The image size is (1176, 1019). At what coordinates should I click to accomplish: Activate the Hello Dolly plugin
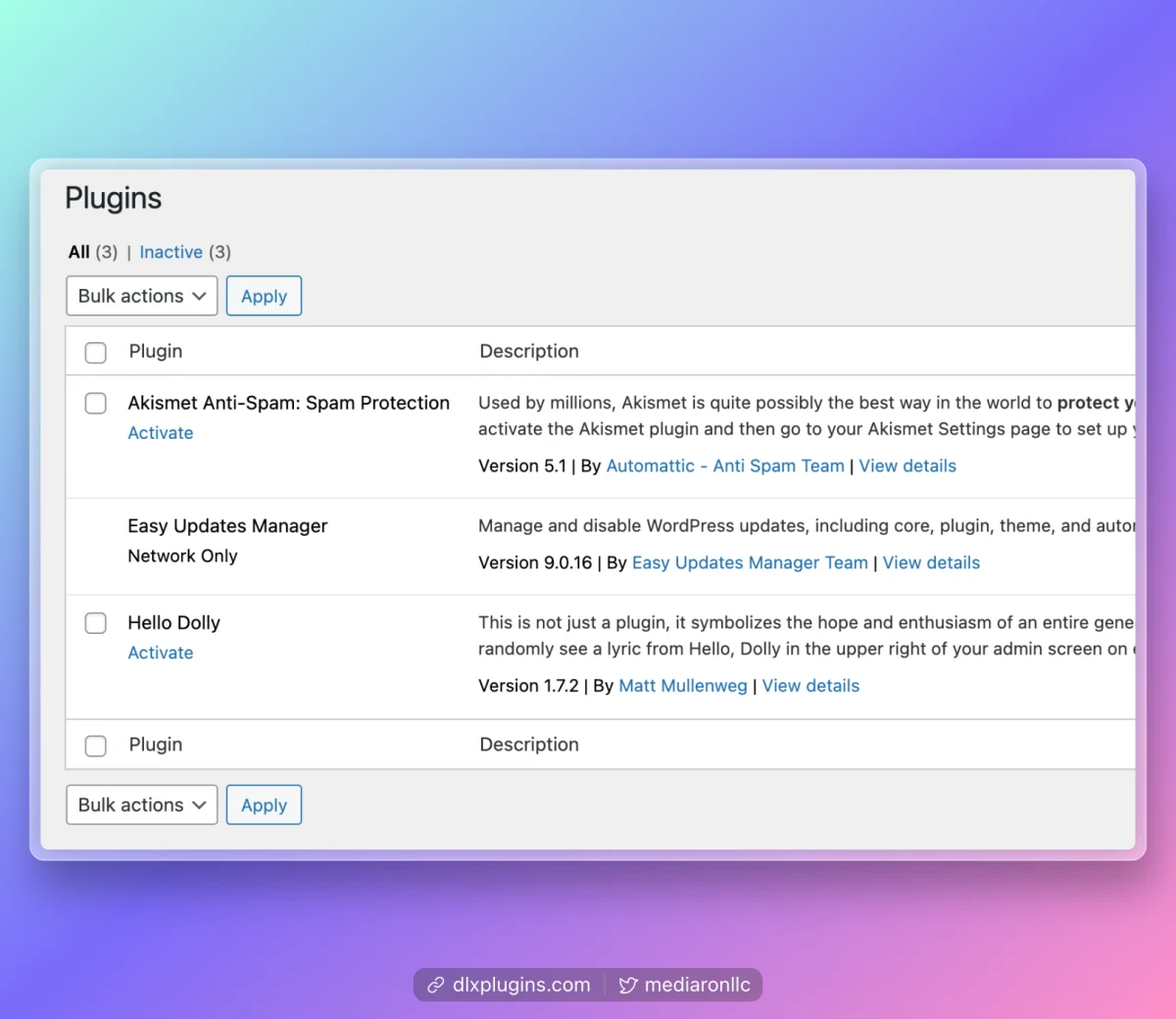[x=161, y=653]
